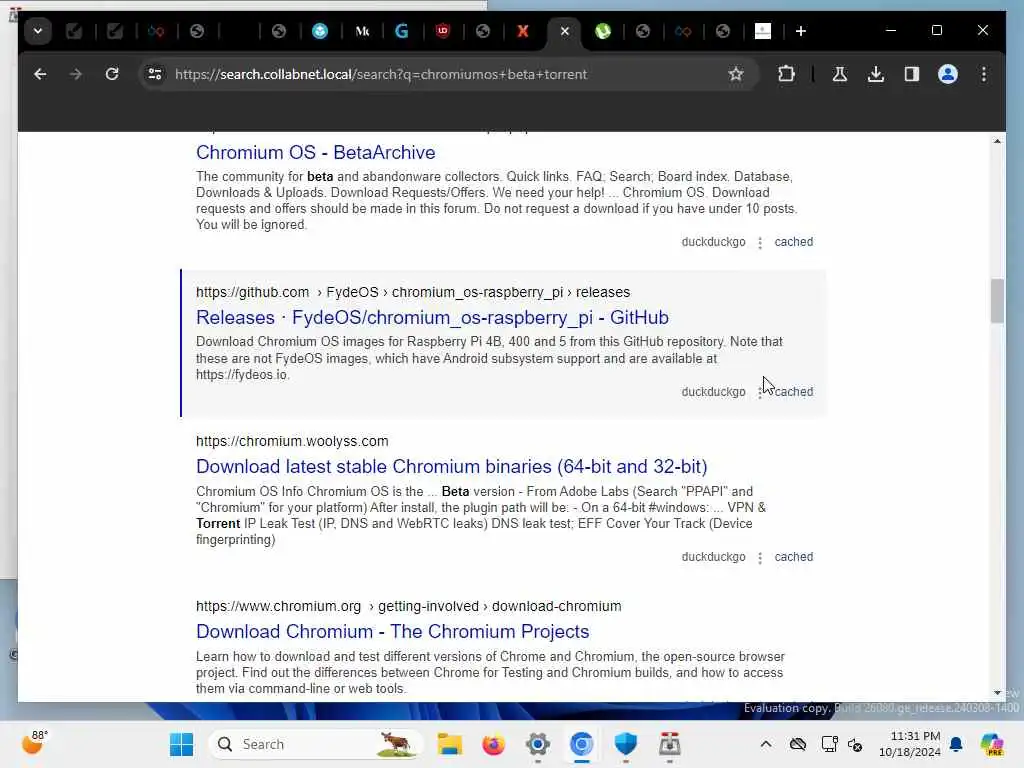Open the Windows Start menu

181,744
